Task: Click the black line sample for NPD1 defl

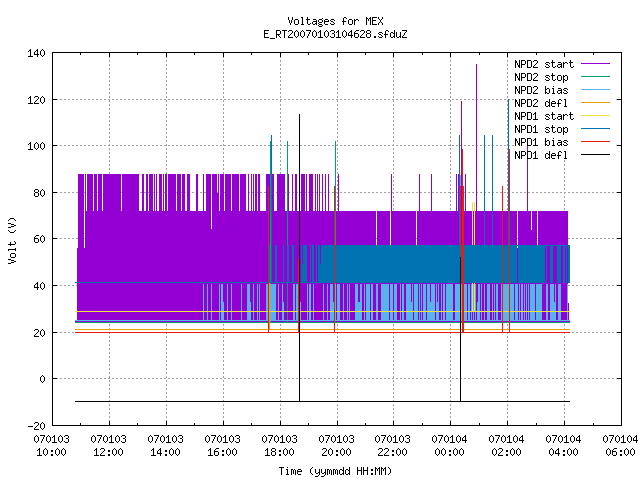Action: (596, 155)
